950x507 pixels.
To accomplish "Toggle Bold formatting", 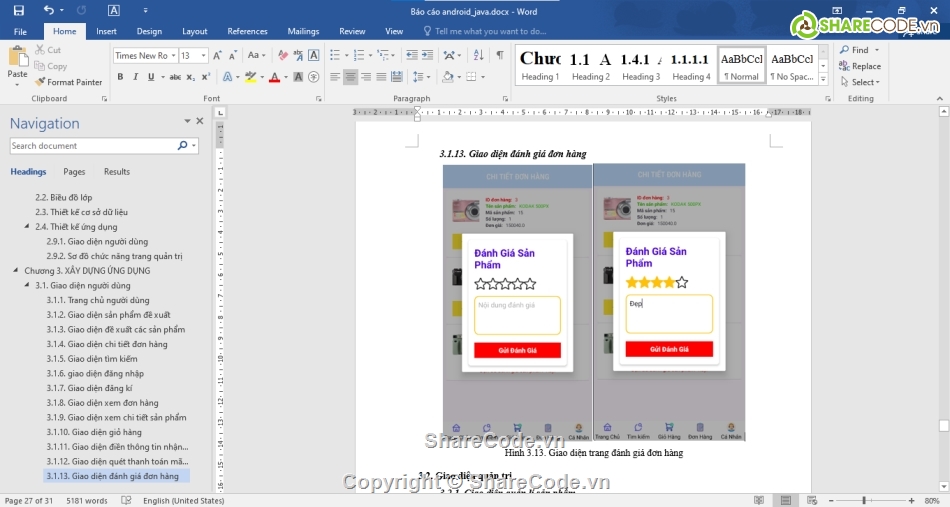I will [119, 77].
